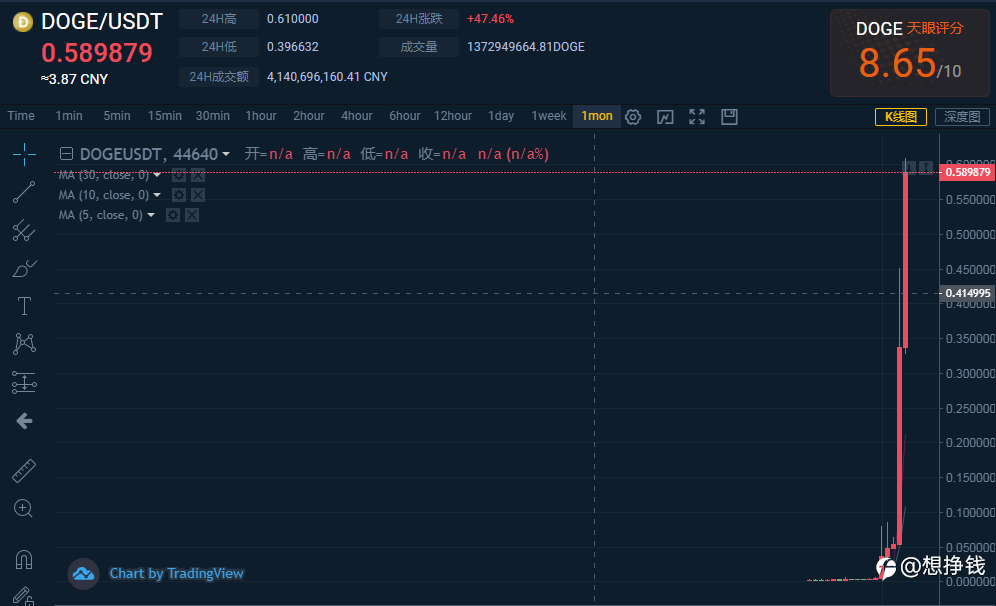Select the XABCD pattern tool
This screenshot has width=996, height=606.
click(24, 344)
